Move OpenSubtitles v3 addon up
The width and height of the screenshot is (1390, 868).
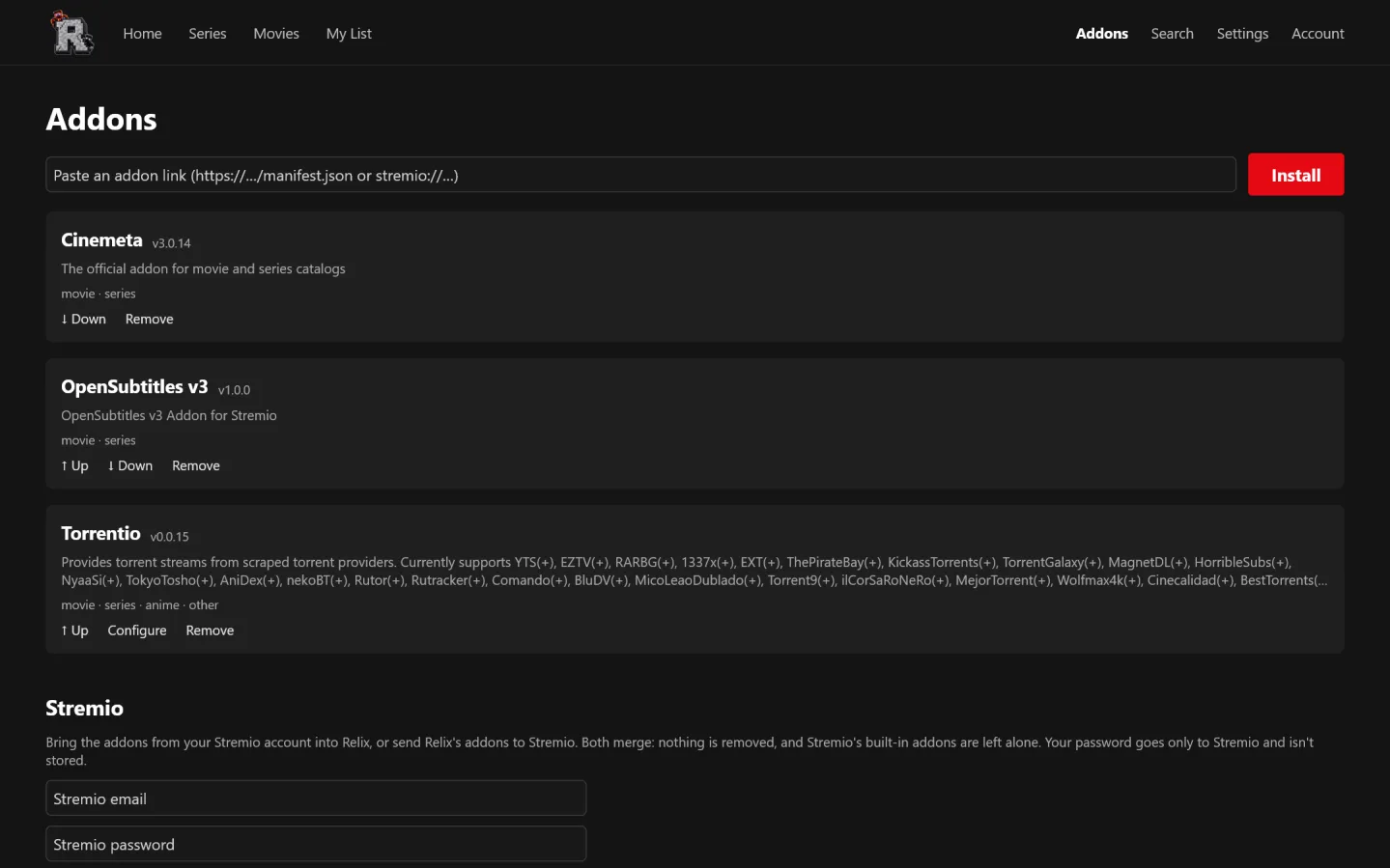pyautogui.click(x=75, y=466)
